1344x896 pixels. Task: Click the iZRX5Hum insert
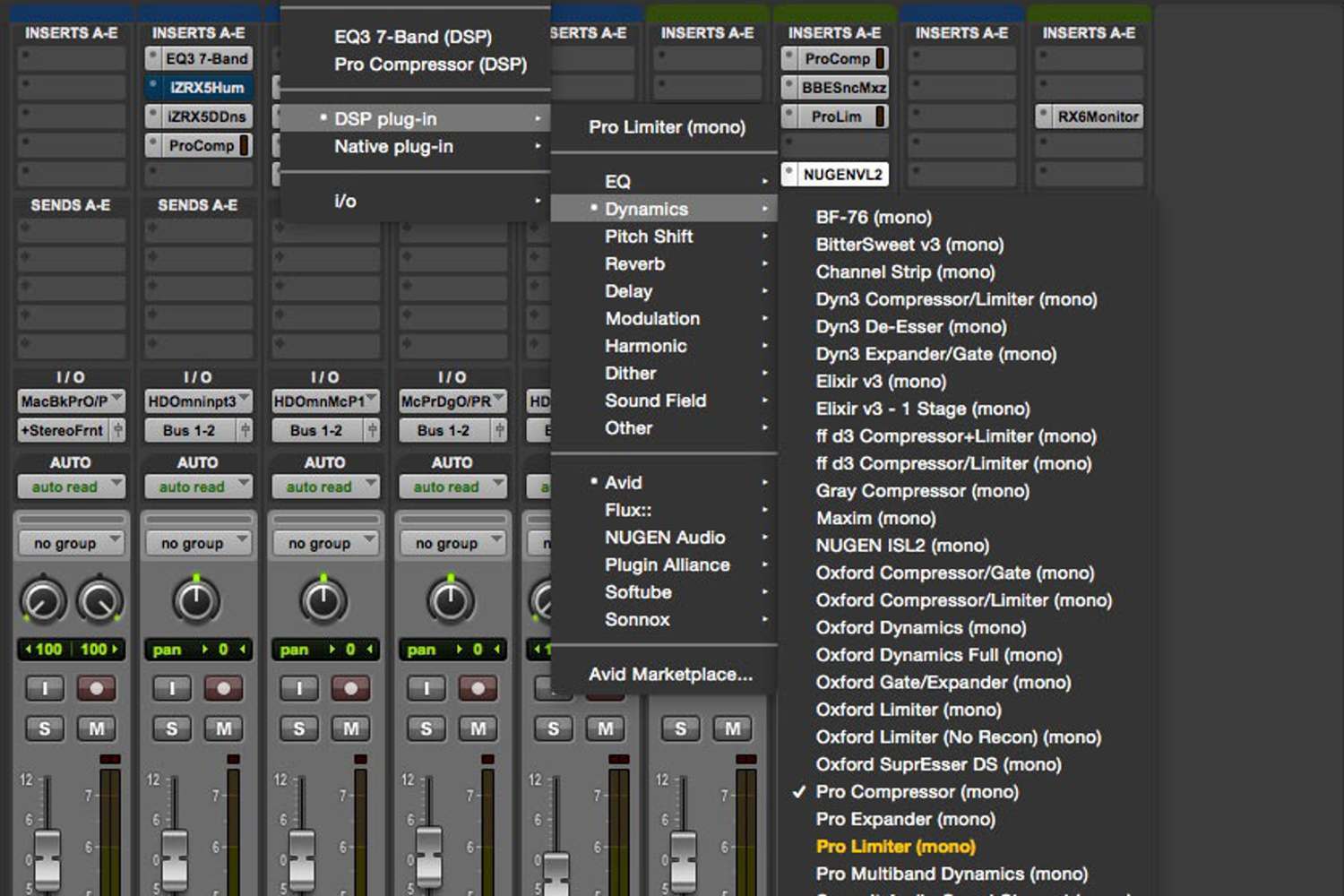(199, 87)
